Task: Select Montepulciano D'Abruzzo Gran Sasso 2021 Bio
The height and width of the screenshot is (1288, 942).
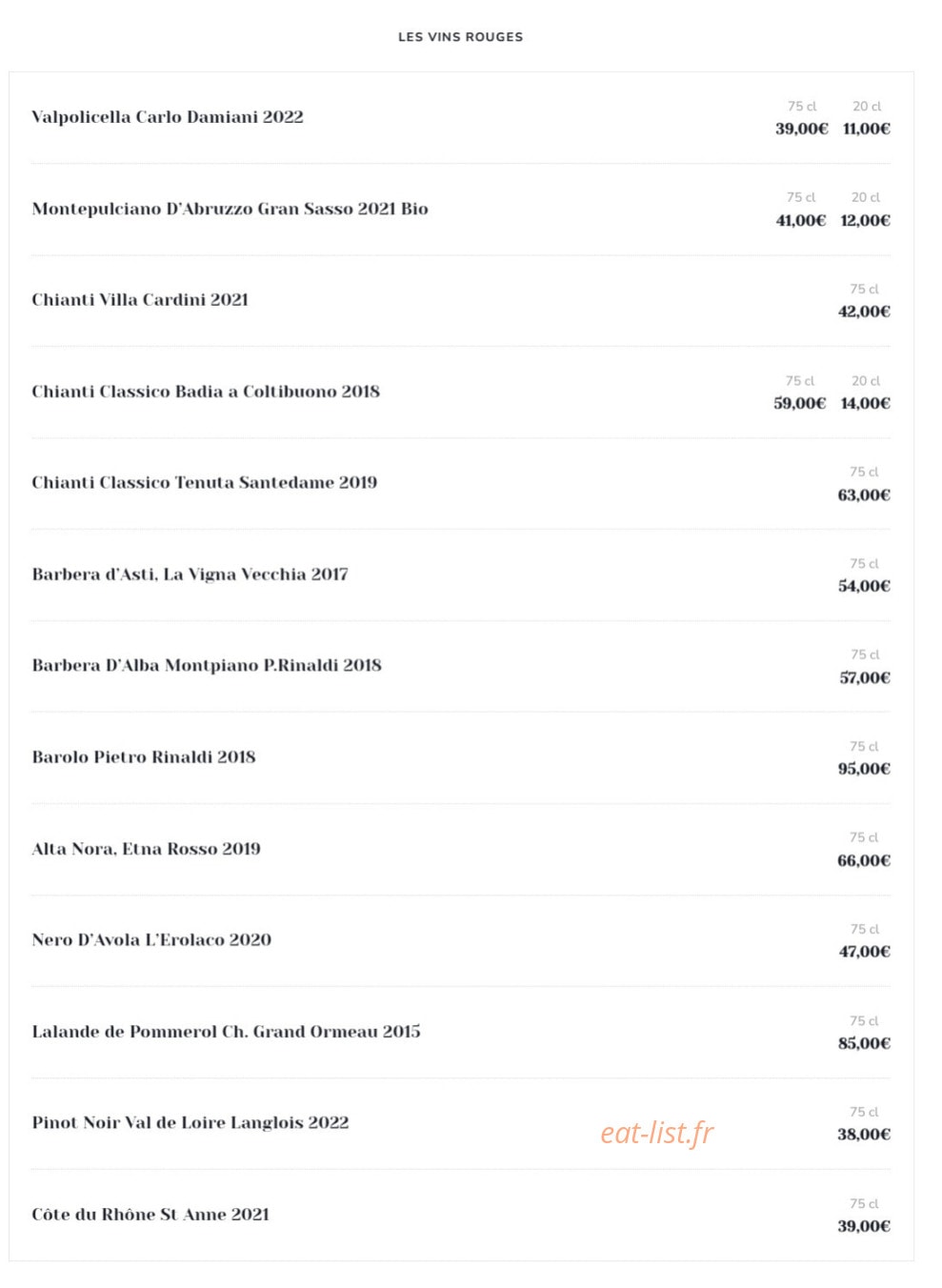Action: 230,209
